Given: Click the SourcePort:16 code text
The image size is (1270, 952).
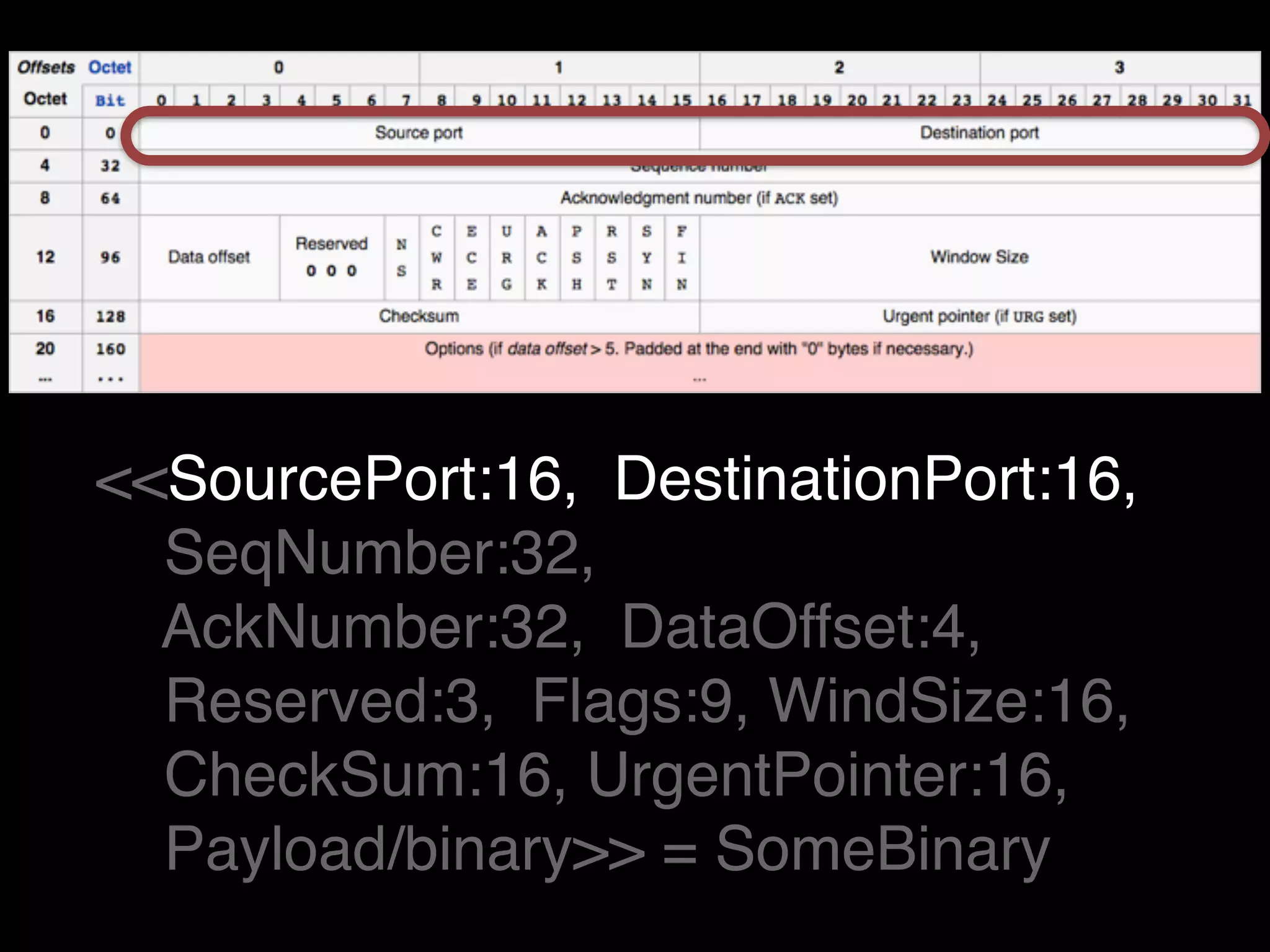Looking at the screenshot, I should 365,478.
